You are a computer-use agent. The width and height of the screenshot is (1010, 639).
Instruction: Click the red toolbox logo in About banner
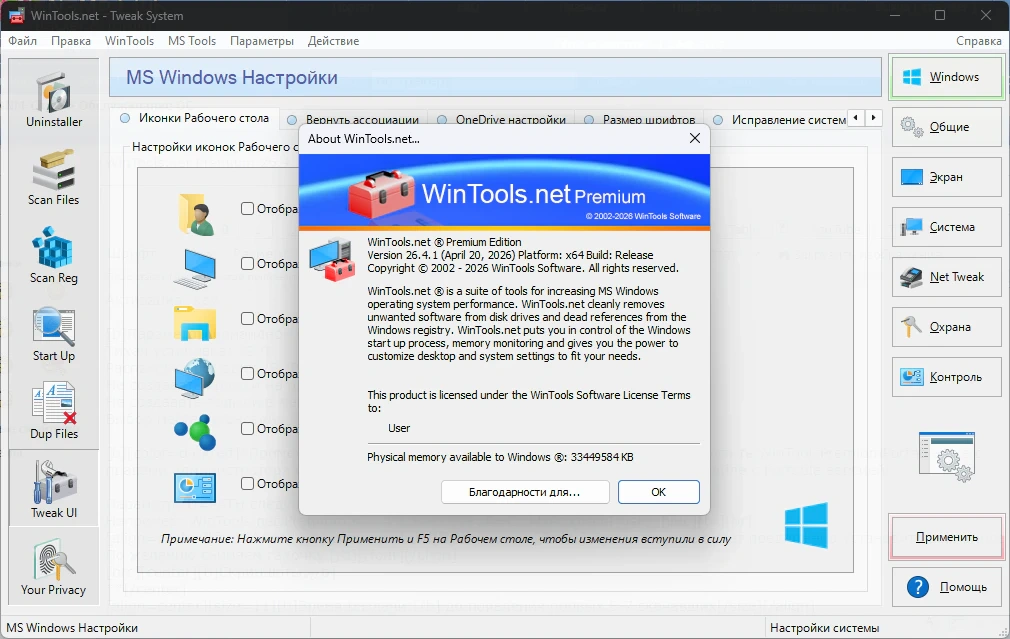click(381, 193)
